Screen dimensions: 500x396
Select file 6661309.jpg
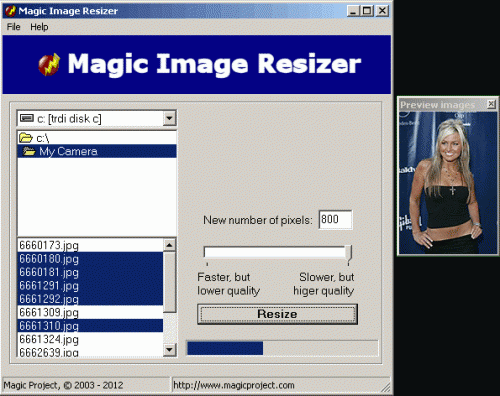(x=90, y=312)
